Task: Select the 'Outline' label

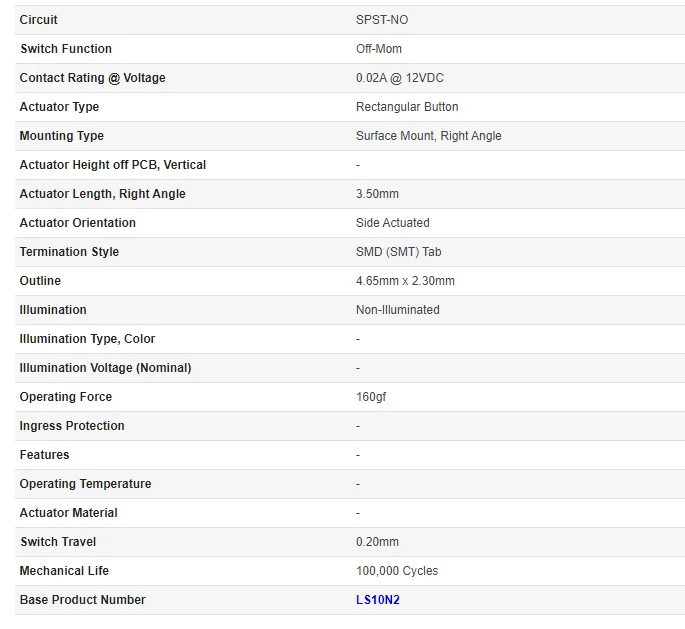Action: pos(40,280)
